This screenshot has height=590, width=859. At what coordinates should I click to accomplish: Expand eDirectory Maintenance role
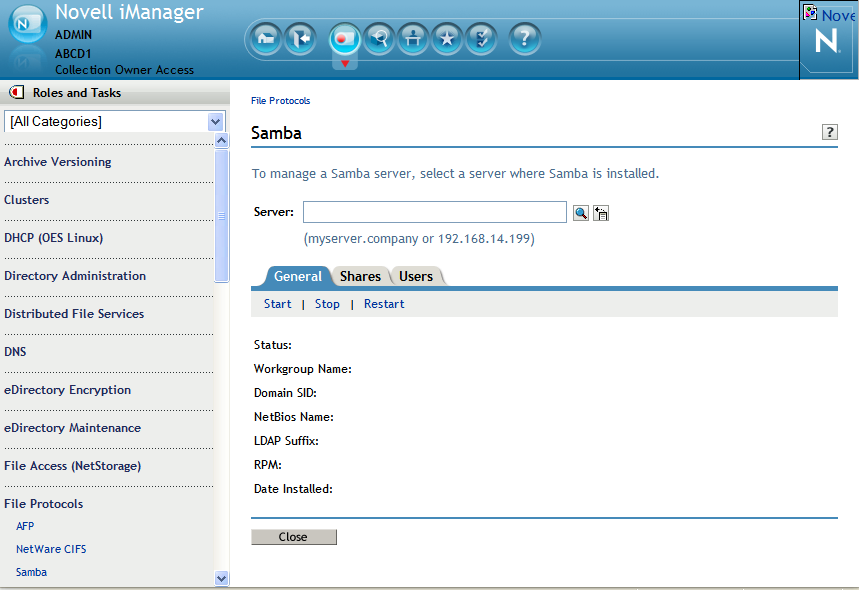pyautogui.click(x=72, y=428)
